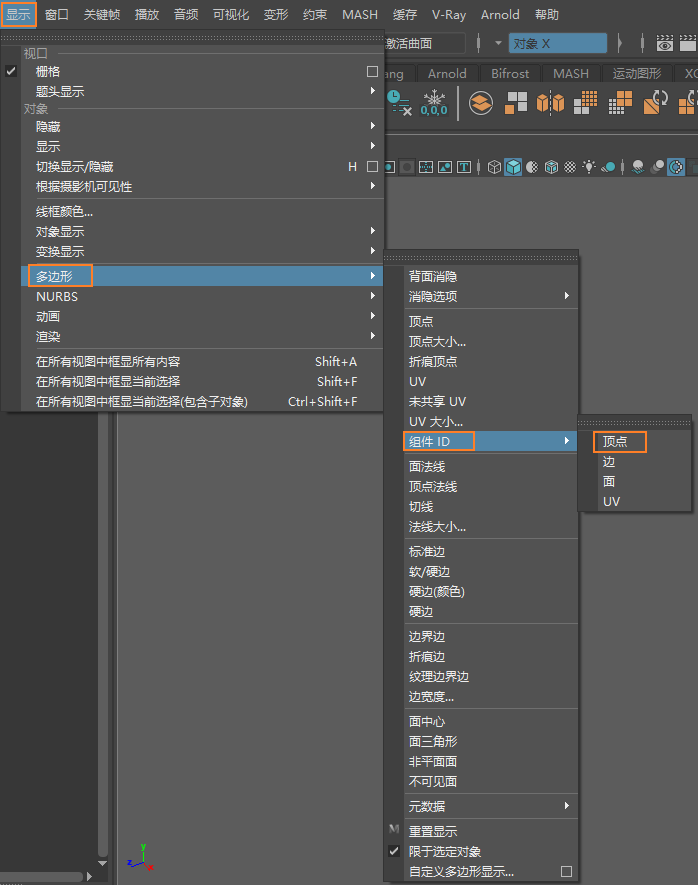
Task: Click the mirror two-cubes shelf icon
Action: [x=550, y=103]
